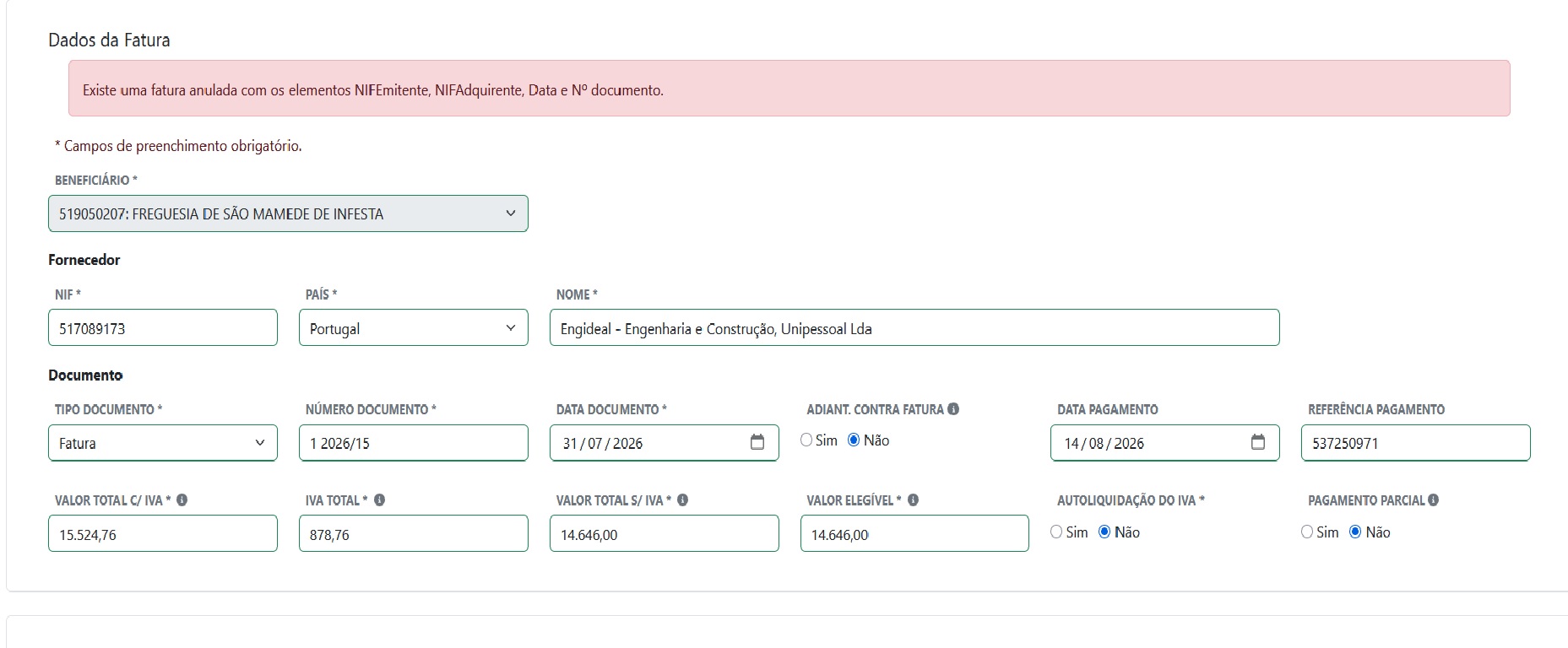Click the IVA Total input field
1568x648 pixels.
click(414, 533)
